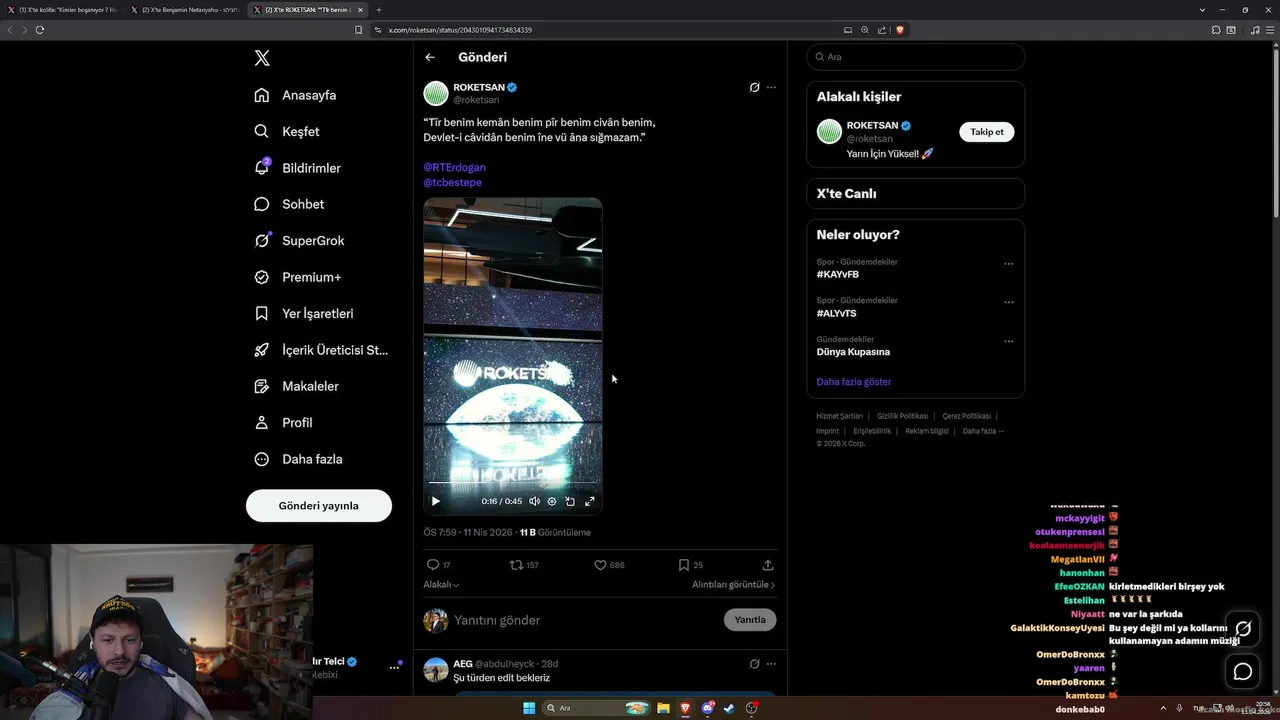Viewport: 1280px width, 720px height.
Task: Bookmark the post with 25 bookmarks
Action: coord(690,565)
